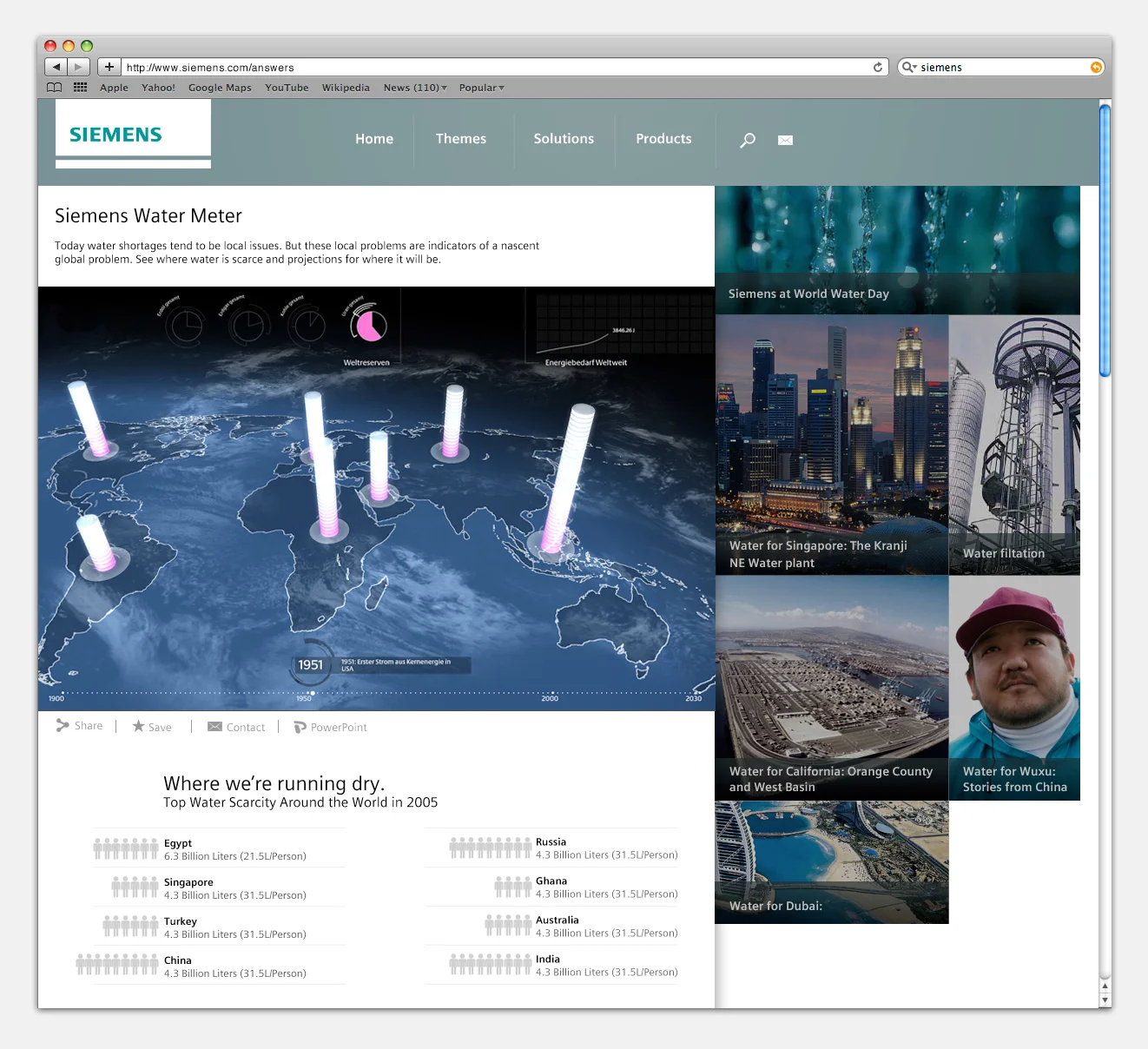Add a bookmark with the plus button
The image size is (1148, 1049).
(x=109, y=67)
